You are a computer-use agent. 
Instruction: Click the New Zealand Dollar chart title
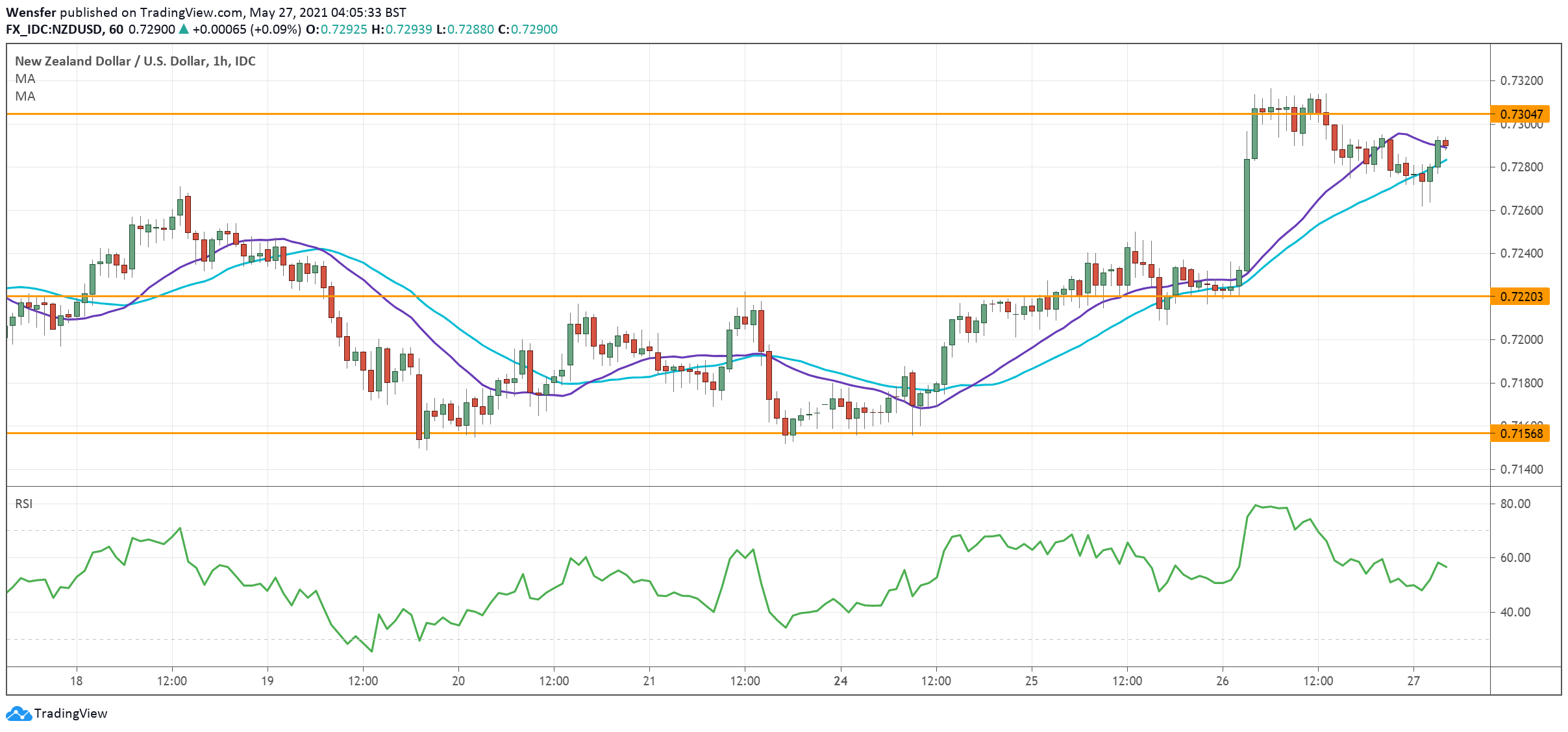point(135,61)
